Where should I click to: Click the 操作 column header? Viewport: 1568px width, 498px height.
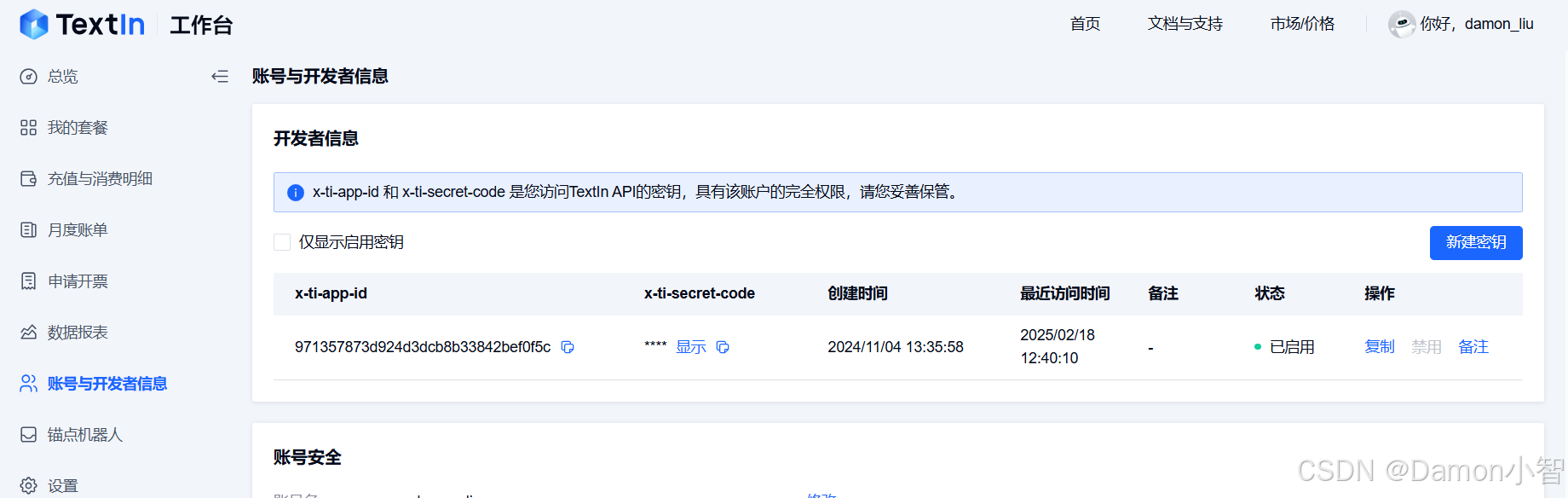[1380, 293]
